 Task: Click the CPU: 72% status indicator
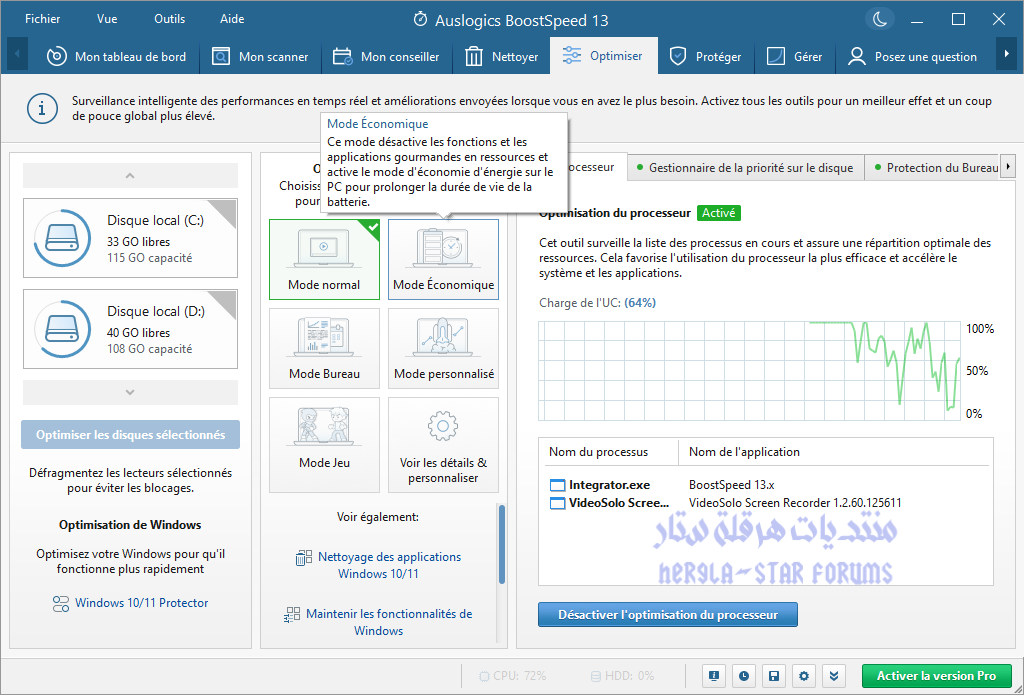coord(513,675)
